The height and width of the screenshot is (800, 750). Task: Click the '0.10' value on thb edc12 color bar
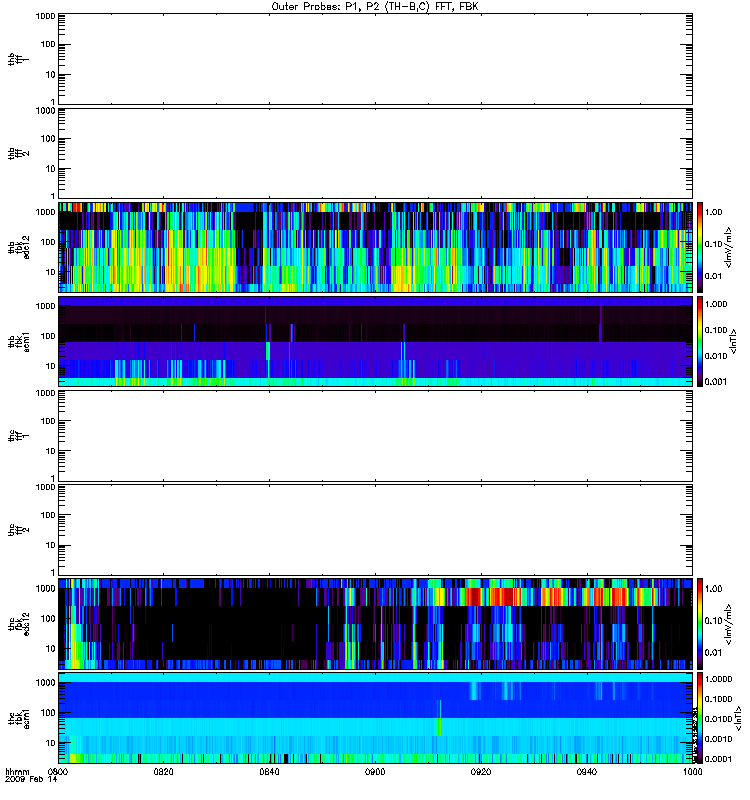(x=713, y=244)
